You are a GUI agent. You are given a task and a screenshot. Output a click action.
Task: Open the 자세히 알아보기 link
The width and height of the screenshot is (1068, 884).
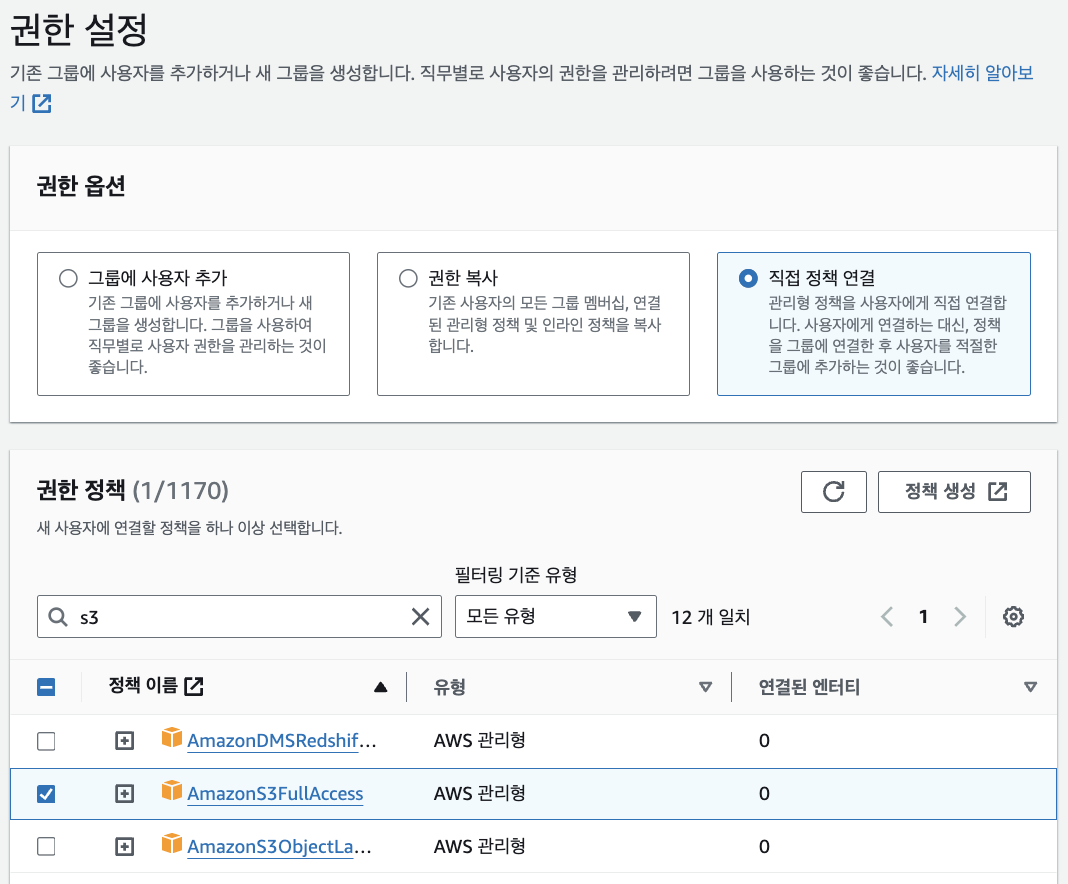pos(982,73)
